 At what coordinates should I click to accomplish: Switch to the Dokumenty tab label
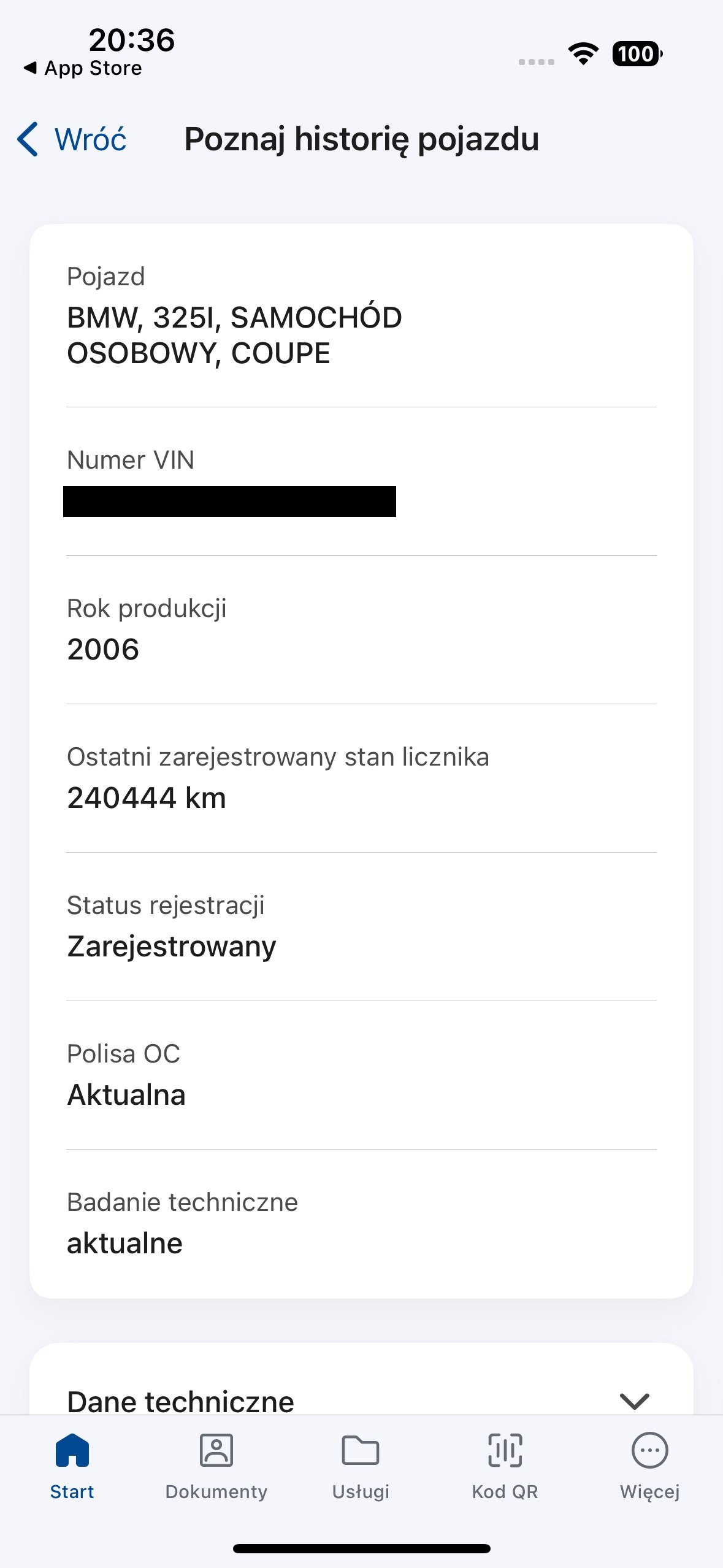coord(216,1491)
